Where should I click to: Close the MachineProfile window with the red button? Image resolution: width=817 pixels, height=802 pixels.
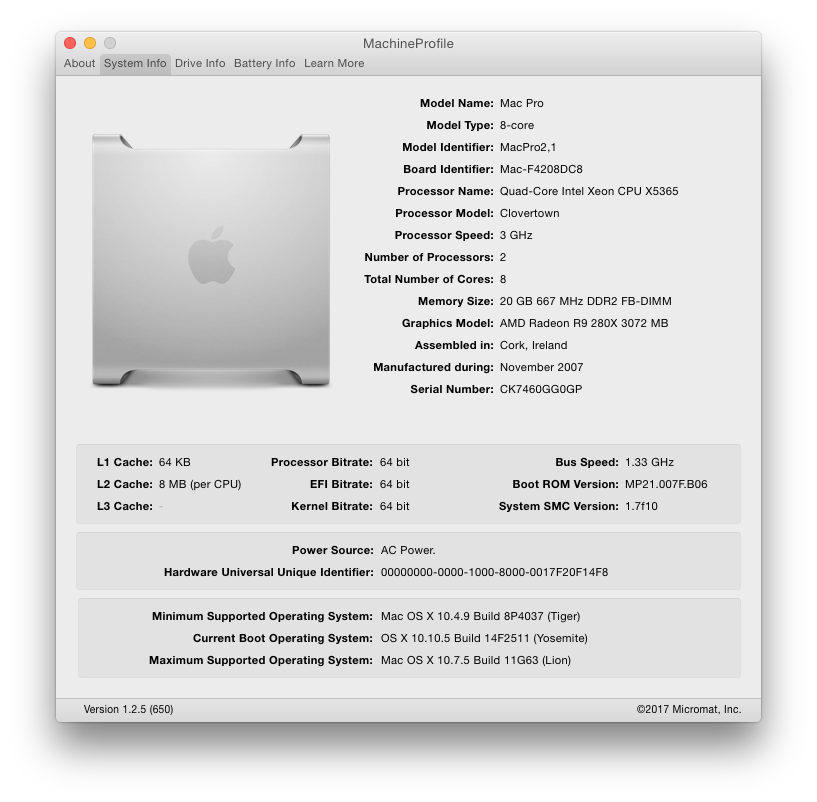click(70, 43)
